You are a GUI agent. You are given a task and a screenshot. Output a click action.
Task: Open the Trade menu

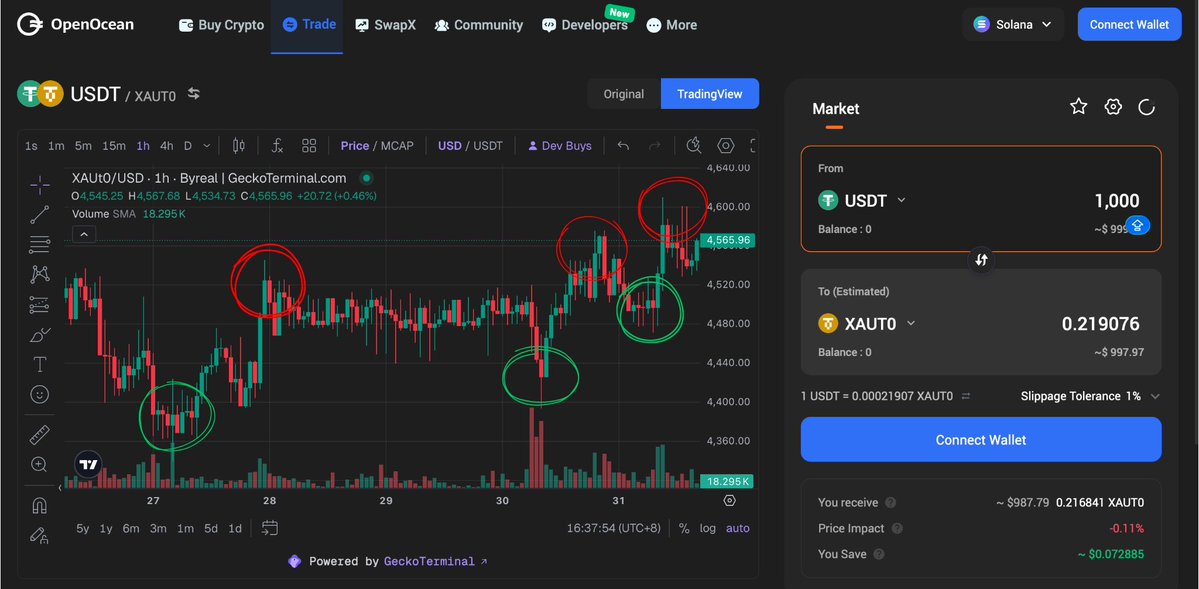[x=309, y=24]
